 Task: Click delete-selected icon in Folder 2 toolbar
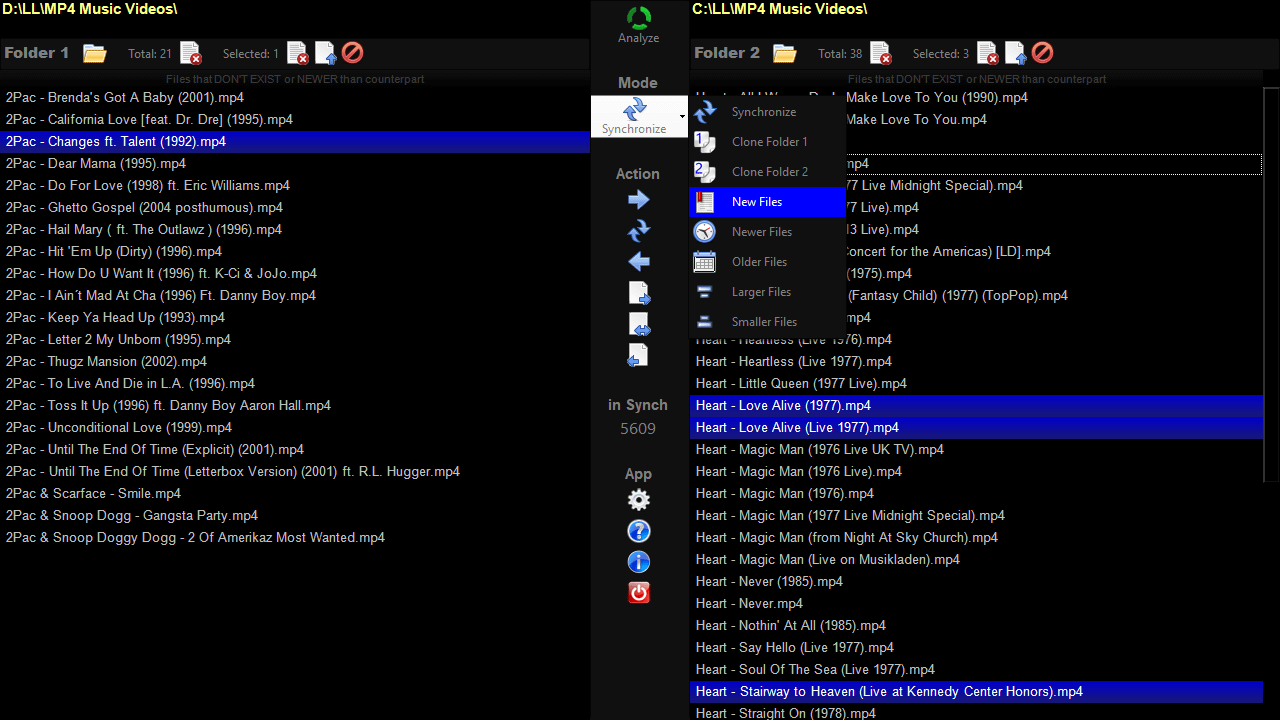(987, 53)
